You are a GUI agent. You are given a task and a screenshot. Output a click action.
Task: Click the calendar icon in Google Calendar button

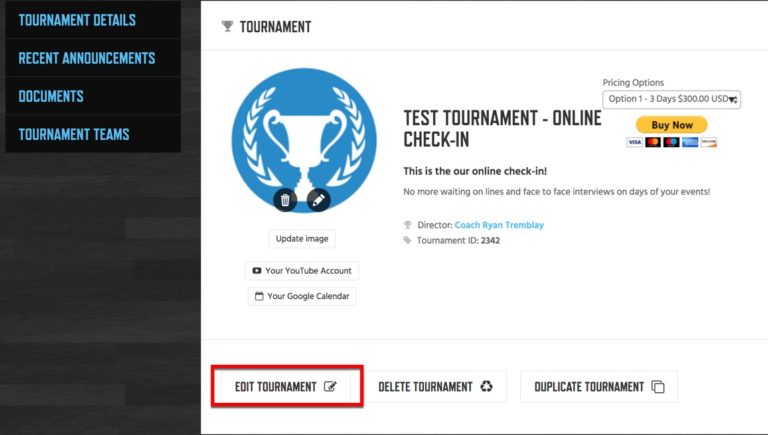(259, 296)
